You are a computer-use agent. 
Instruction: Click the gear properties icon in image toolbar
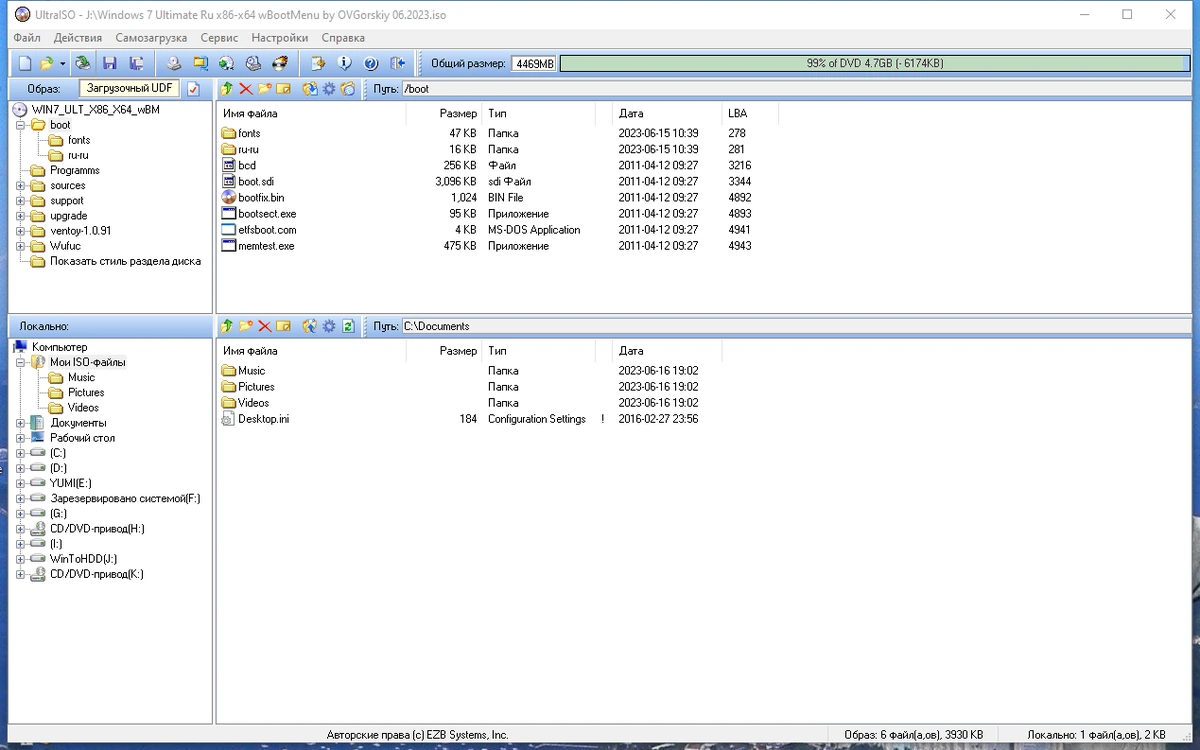329,89
